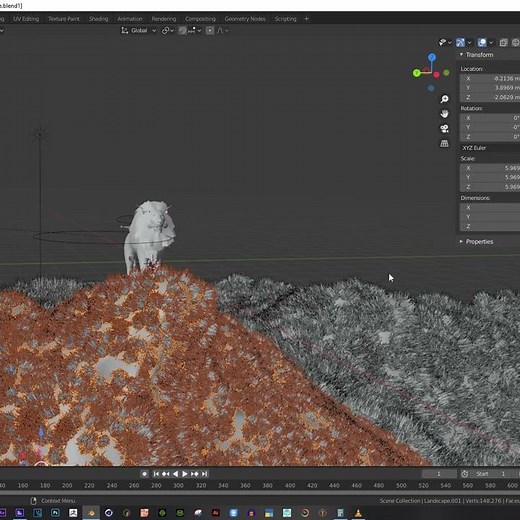Image resolution: width=520 pixels, height=520 pixels.
Task: Click the blue Z axis gizmo circle
Action: coord(432,57)
